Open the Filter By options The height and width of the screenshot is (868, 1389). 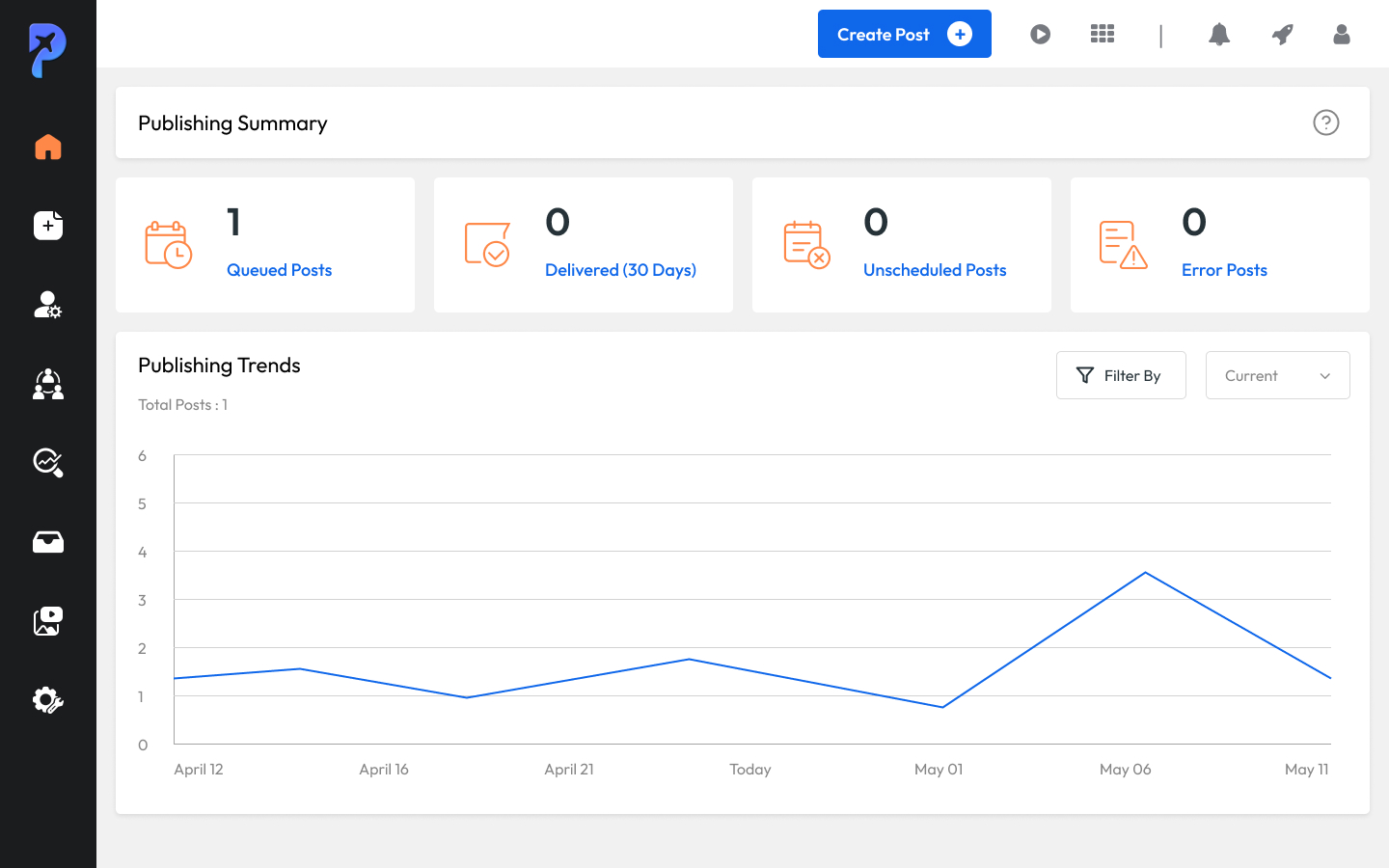pos(1121,375)
